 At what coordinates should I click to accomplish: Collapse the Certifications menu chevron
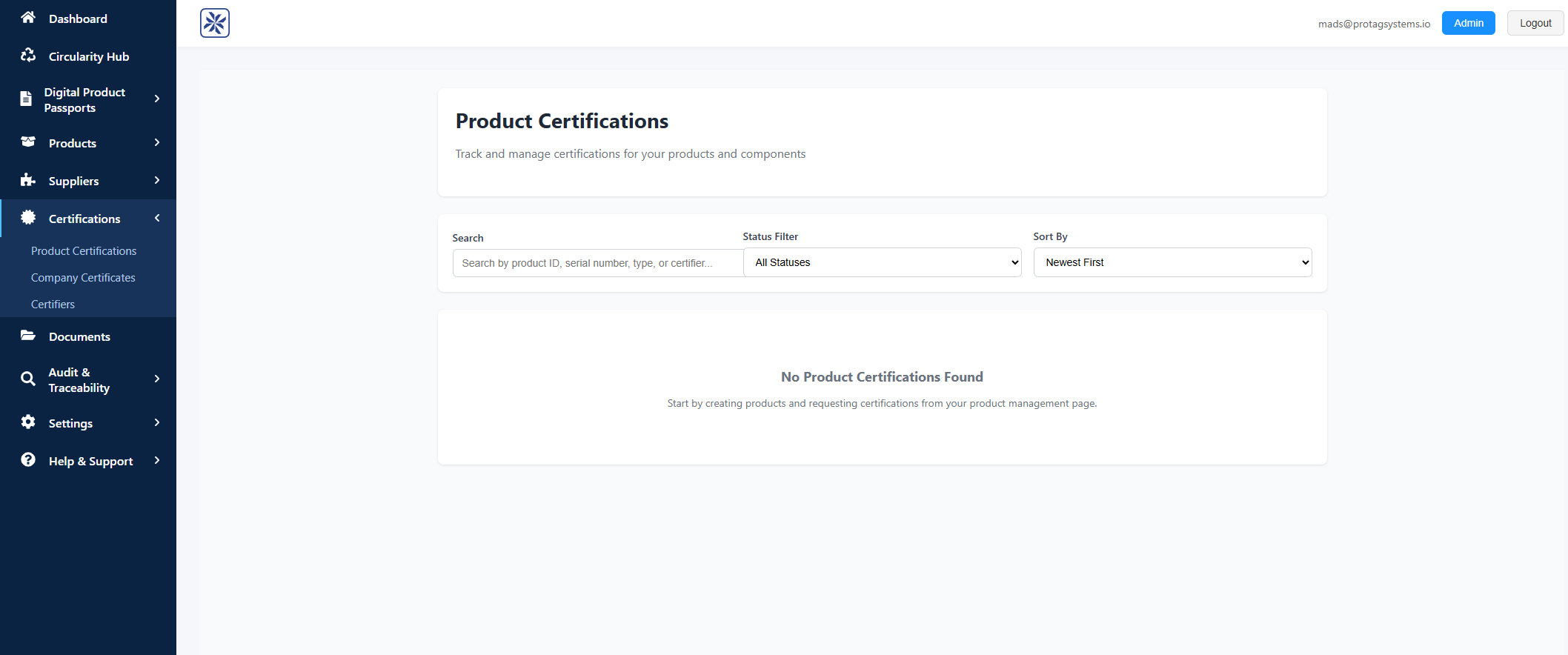(157, 218)
